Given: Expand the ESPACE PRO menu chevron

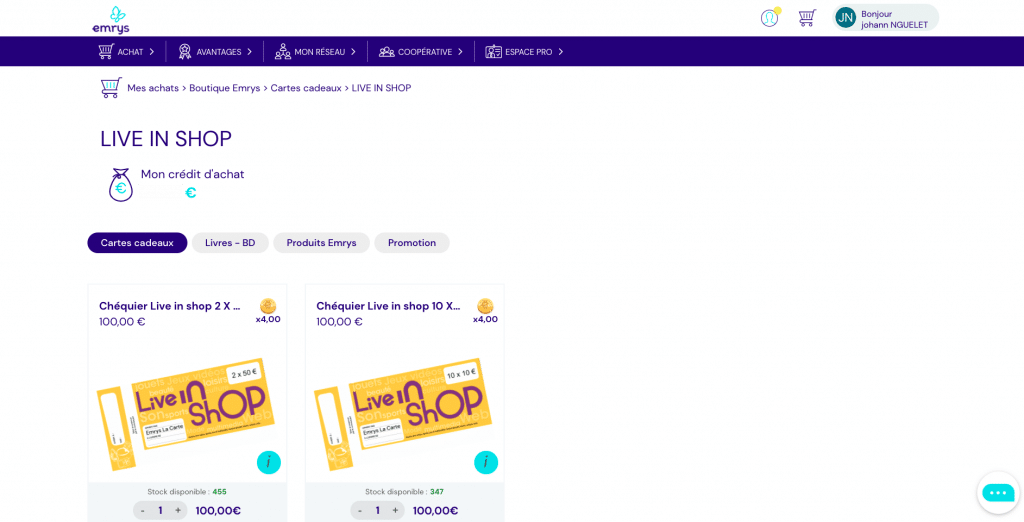Looking at the screenshot, I should pyautogui.click(x=560, y=52).
